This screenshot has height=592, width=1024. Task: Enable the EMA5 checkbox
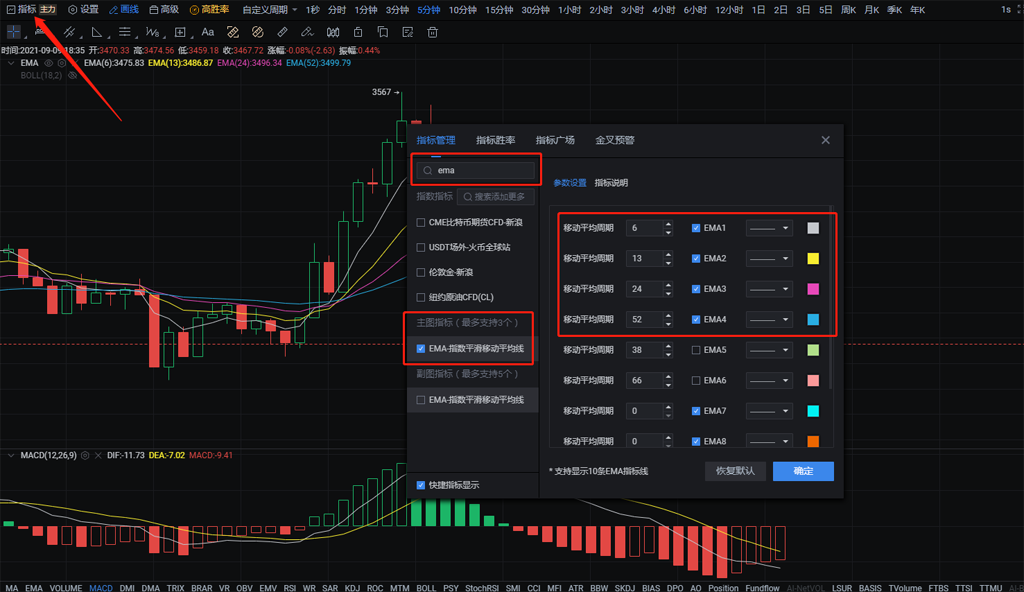[x=696, y=350]
